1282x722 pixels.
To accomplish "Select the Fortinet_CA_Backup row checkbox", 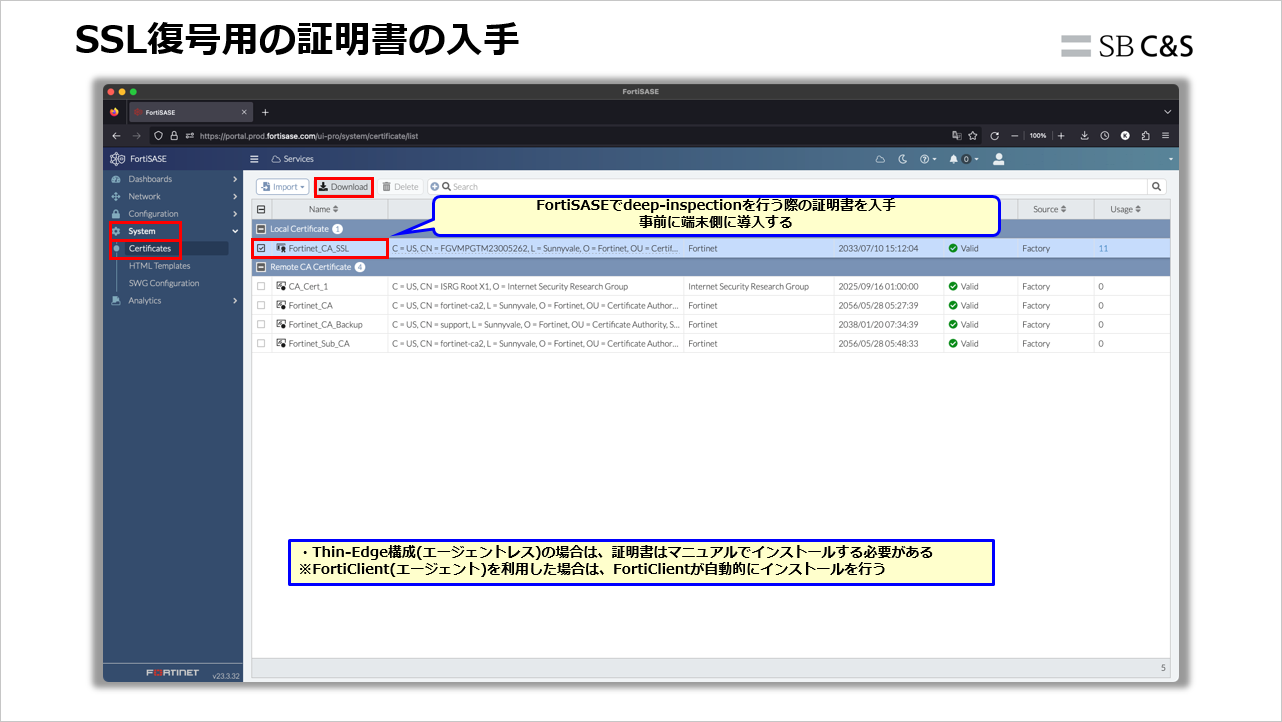I will click(260, 324).
